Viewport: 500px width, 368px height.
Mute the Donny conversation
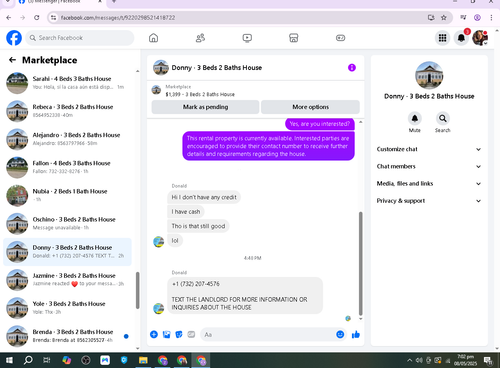[415, 118]
